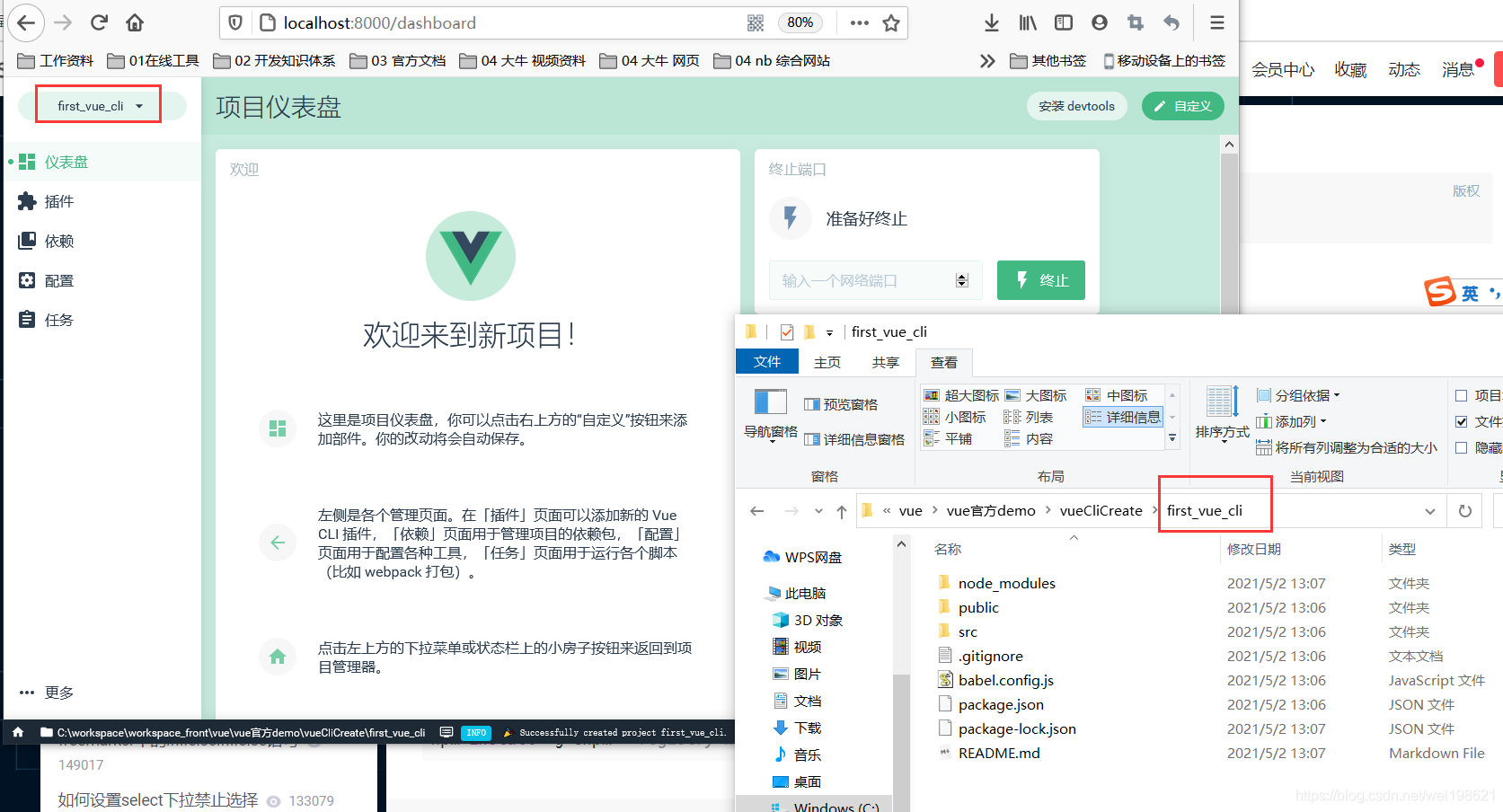The height and width of the screenshot is (812, 1503).
Task: Click 自定义 customize button
Action: [x=1182, y=106]
